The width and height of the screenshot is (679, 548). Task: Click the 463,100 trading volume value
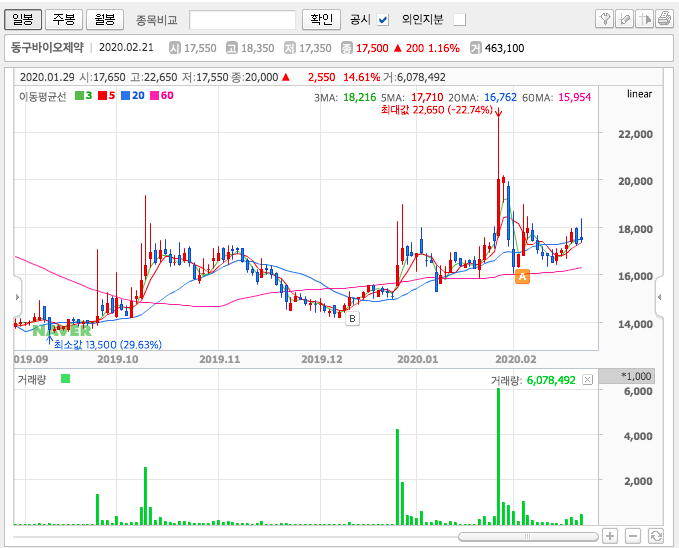tap(504, 48)
